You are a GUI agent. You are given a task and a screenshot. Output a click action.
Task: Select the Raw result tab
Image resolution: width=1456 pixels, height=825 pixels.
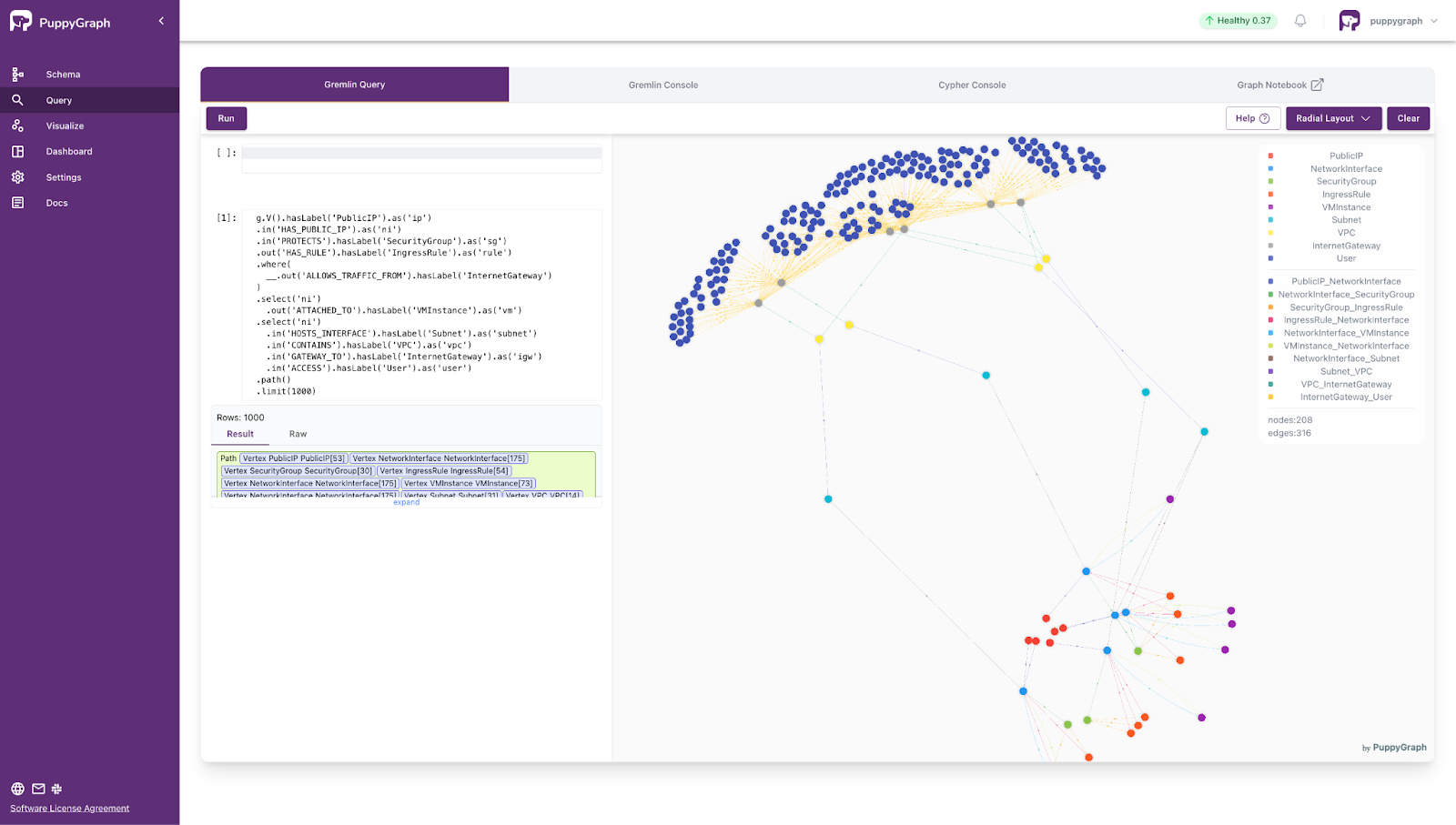pyautogui.click(x=298, y=434)
